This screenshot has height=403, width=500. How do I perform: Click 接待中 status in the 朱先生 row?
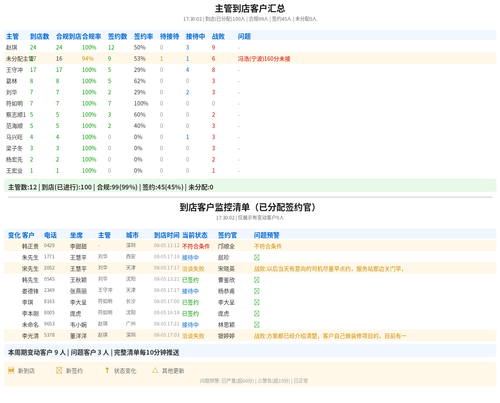tap(190, 258)
